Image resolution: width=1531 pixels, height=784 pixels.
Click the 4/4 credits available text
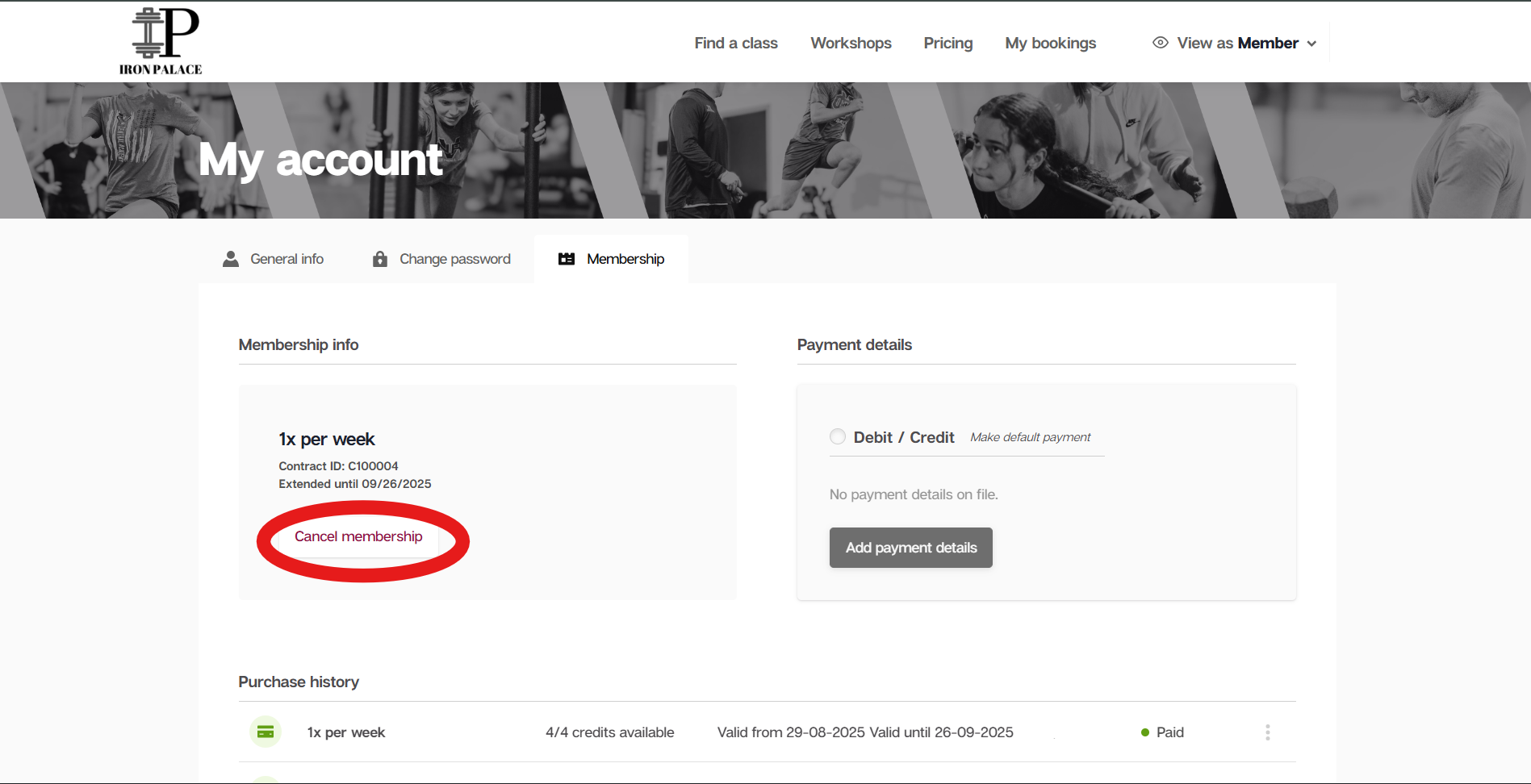click(x=609, y=732)
